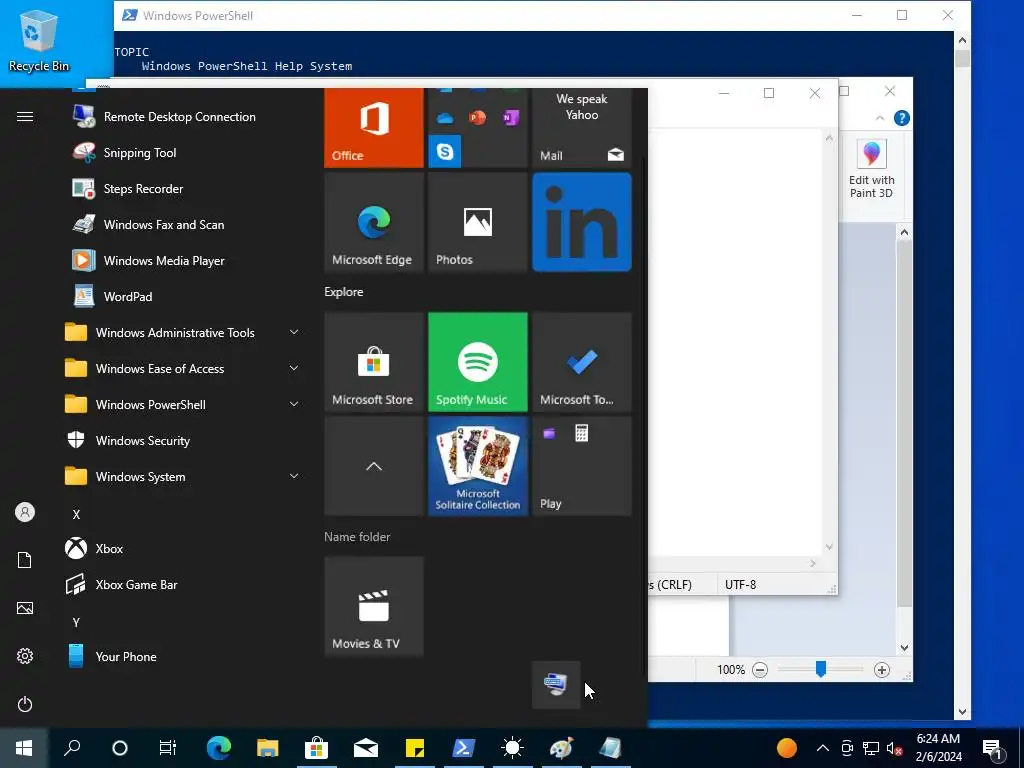Switch to Paint from the taskbar
Image resolution: width=1024 pixels, height=768 pixels.
pos(562,748)
